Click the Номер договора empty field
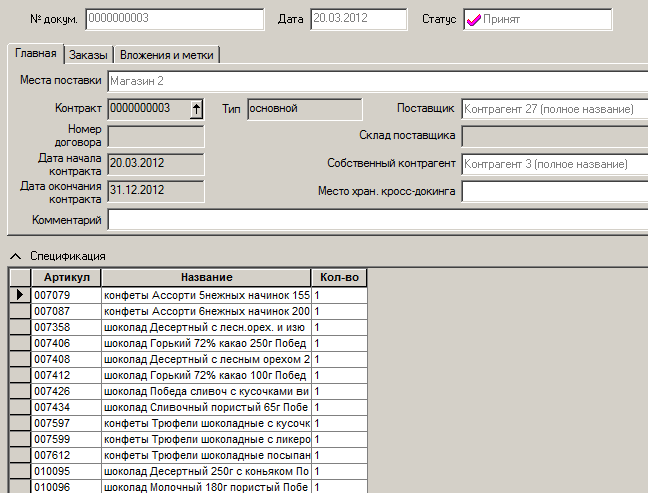This screenshot has height=493, width=648. [x=156, y=137]
